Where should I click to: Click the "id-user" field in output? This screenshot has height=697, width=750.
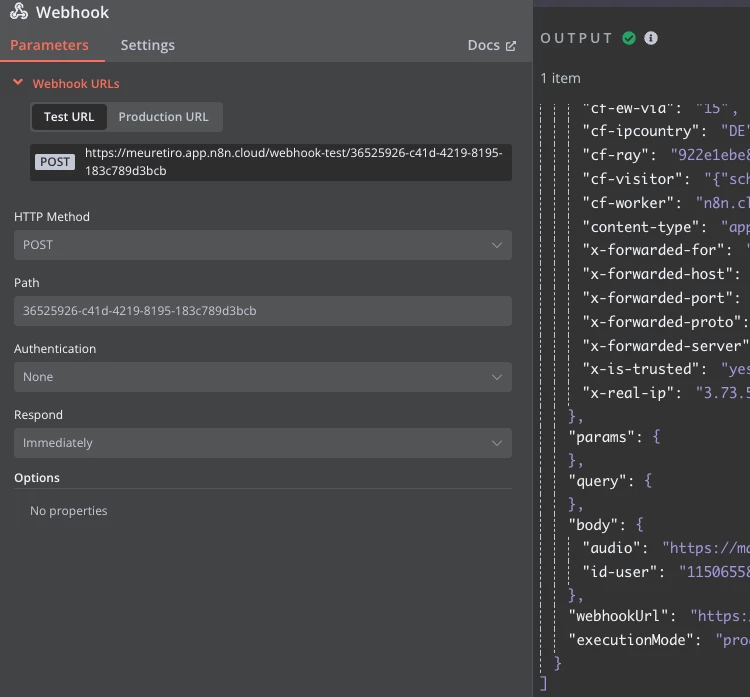616,571
